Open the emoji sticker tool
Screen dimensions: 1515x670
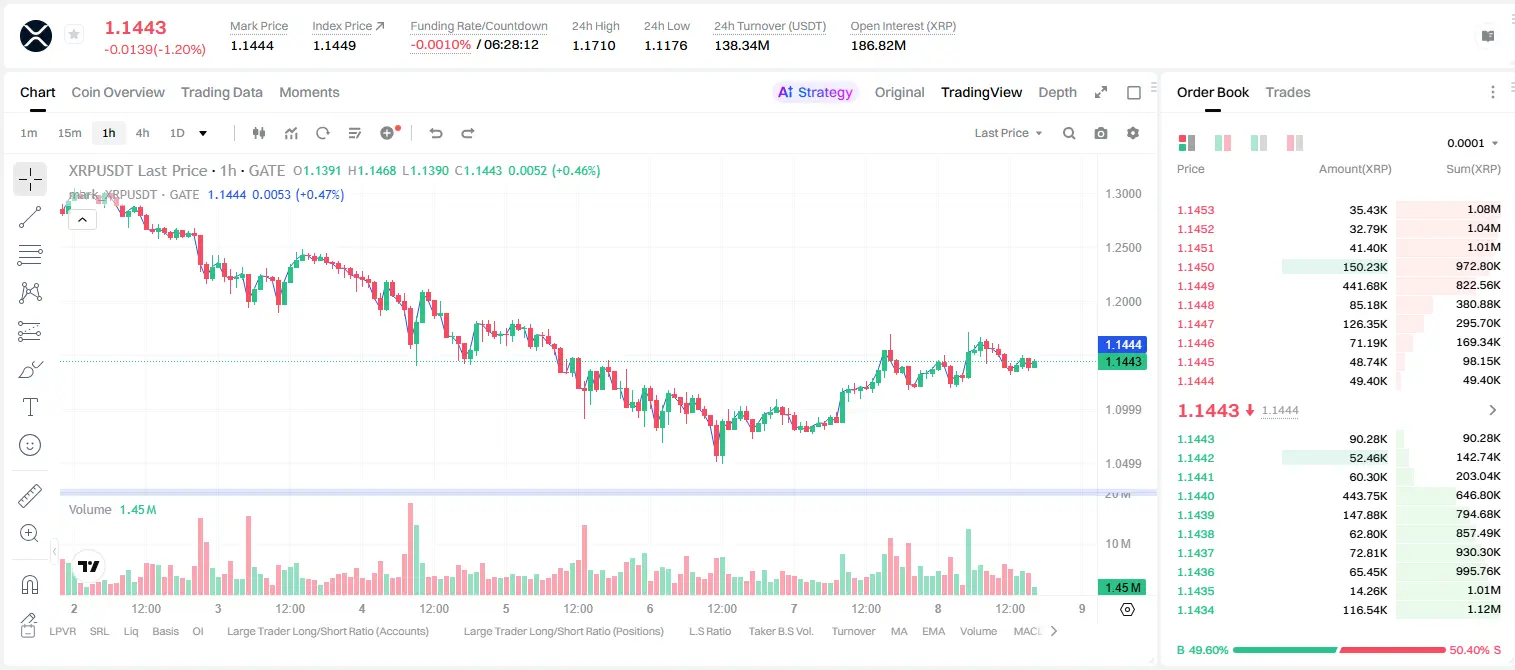(30, 445)
